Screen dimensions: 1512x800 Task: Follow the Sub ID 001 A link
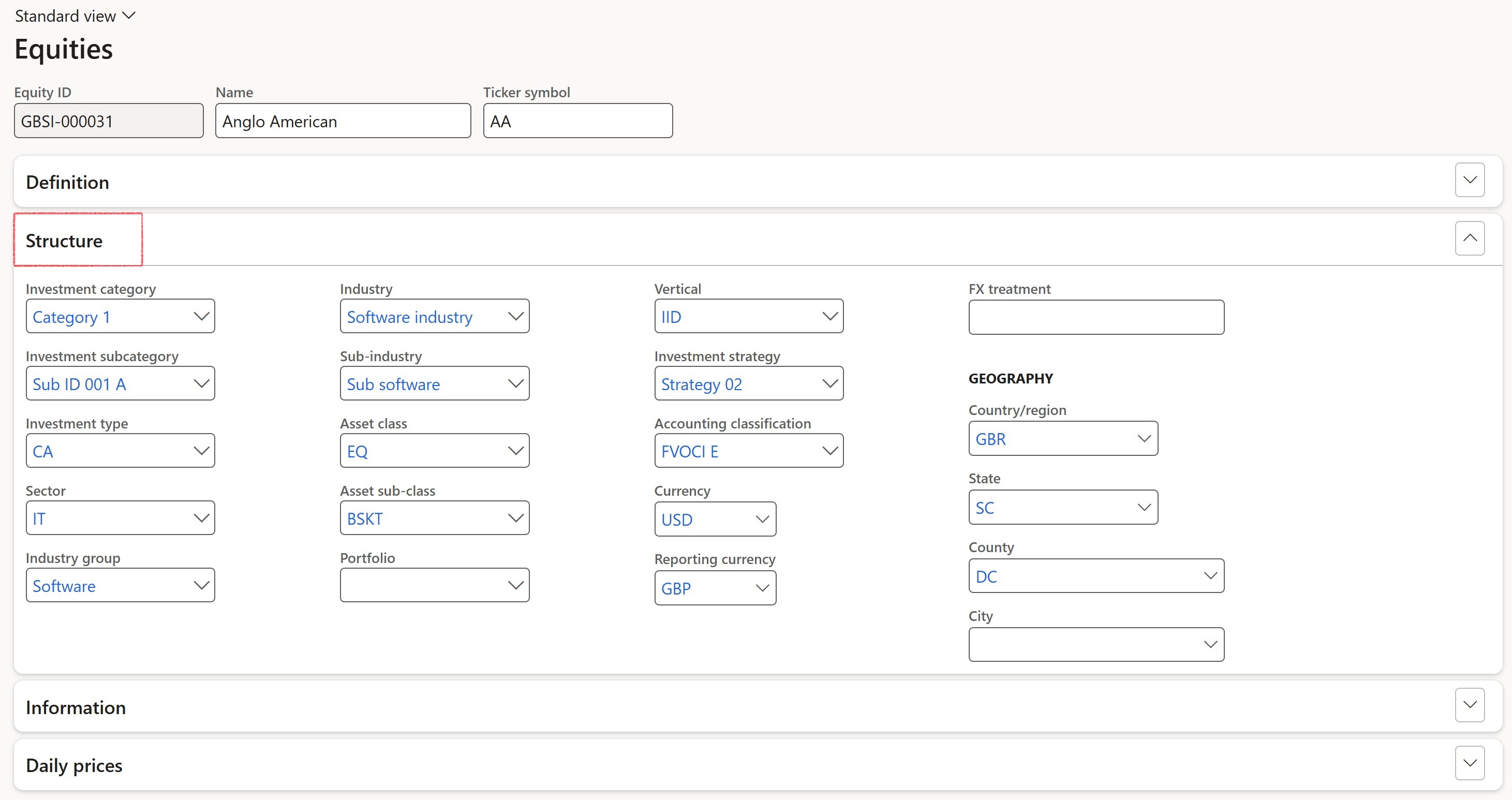[79, 384]
